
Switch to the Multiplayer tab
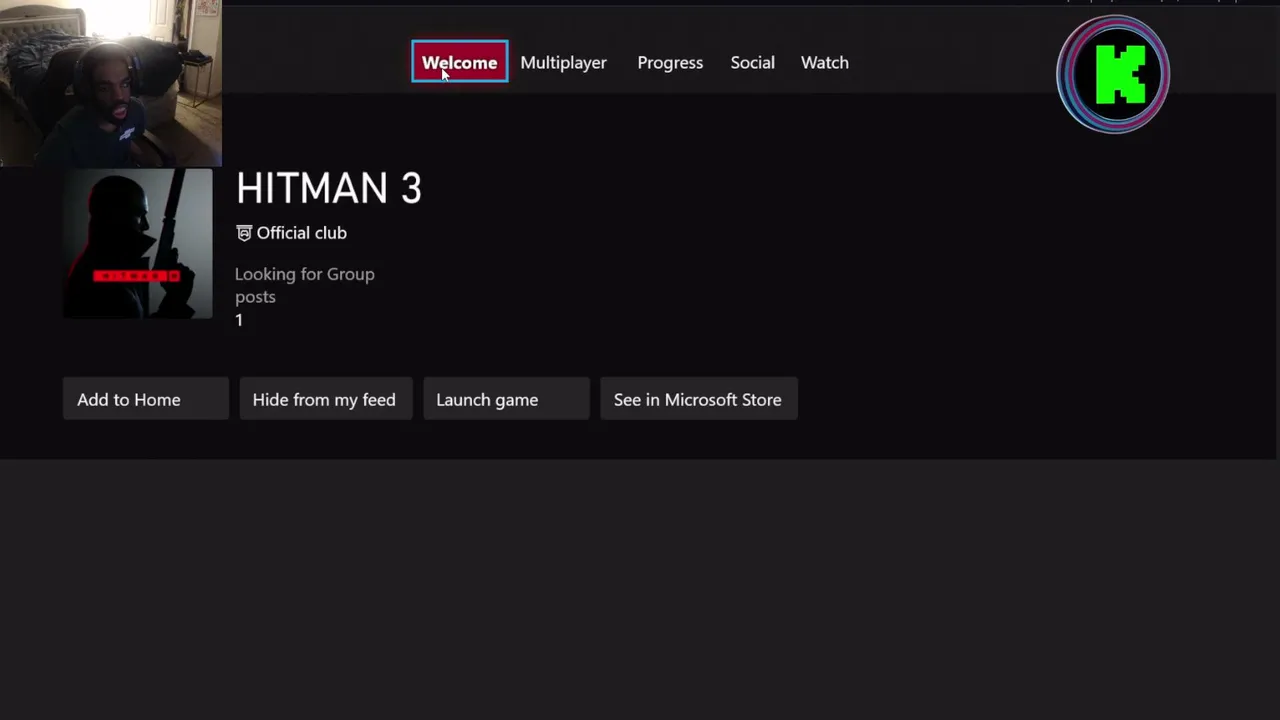pos(563,62)
